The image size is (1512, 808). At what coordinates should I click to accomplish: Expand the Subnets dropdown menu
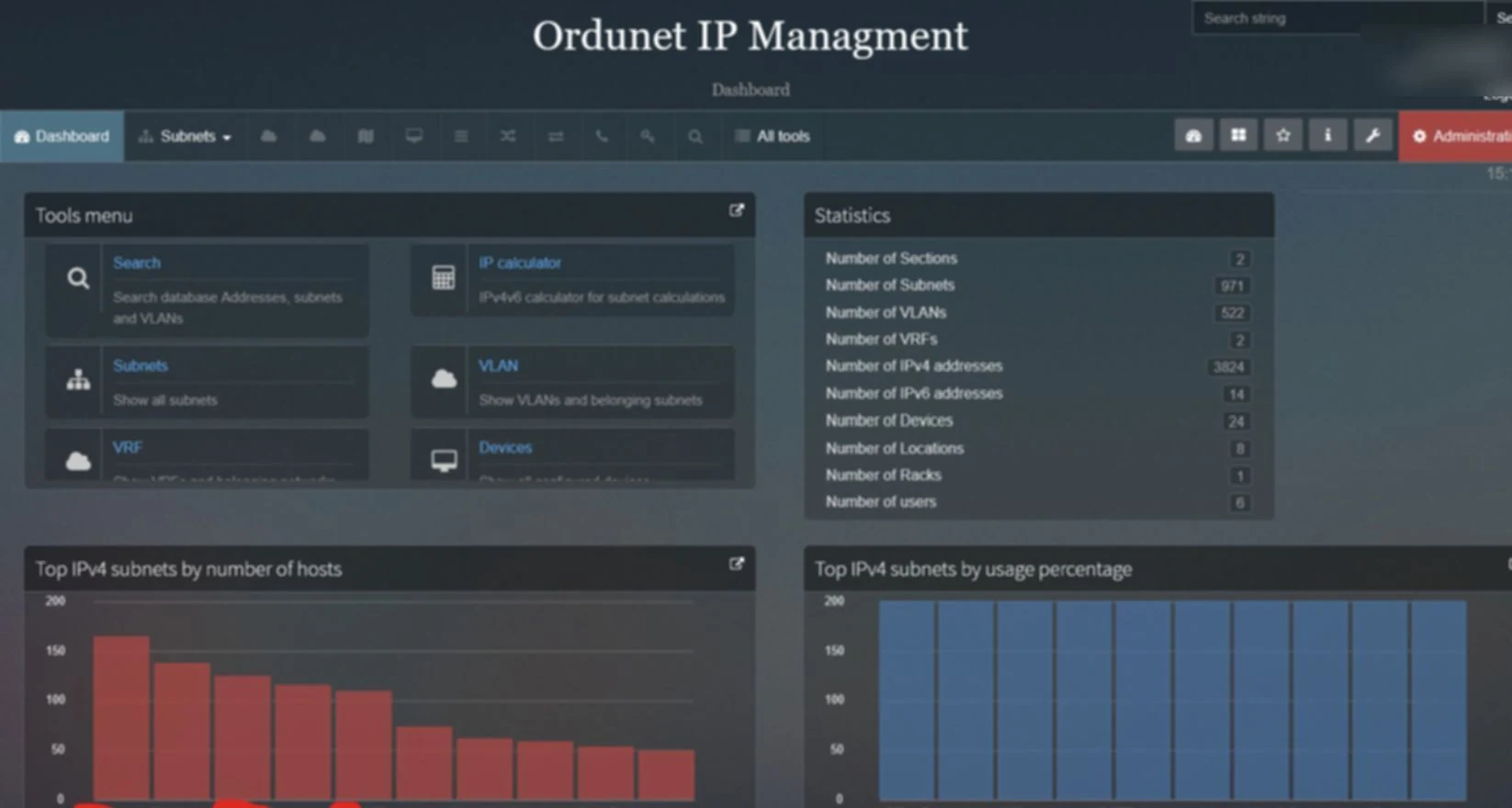pos(185,136)
